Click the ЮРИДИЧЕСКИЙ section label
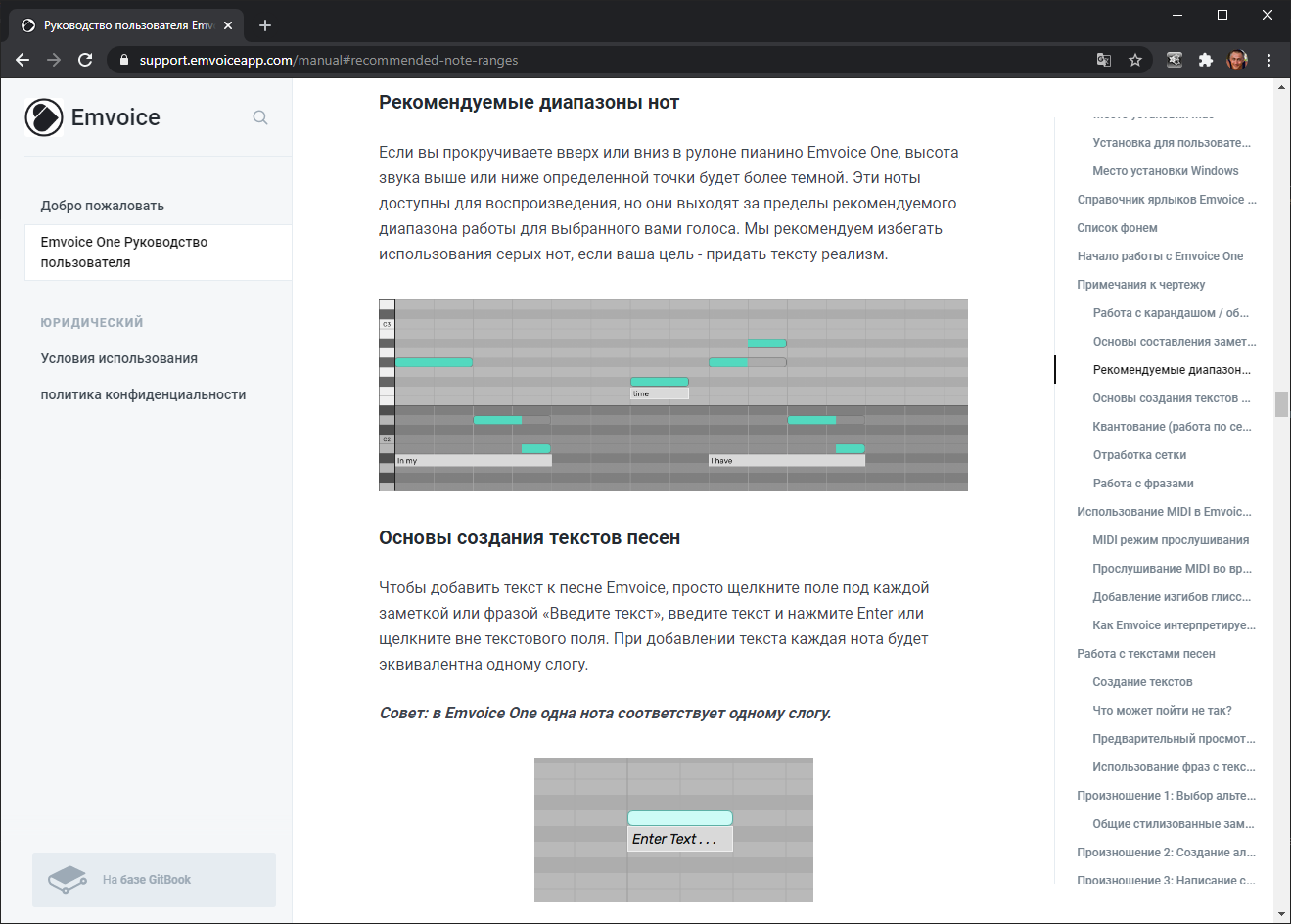The width and height of the screenshot is (1291, 924). [x=92, y=323]
